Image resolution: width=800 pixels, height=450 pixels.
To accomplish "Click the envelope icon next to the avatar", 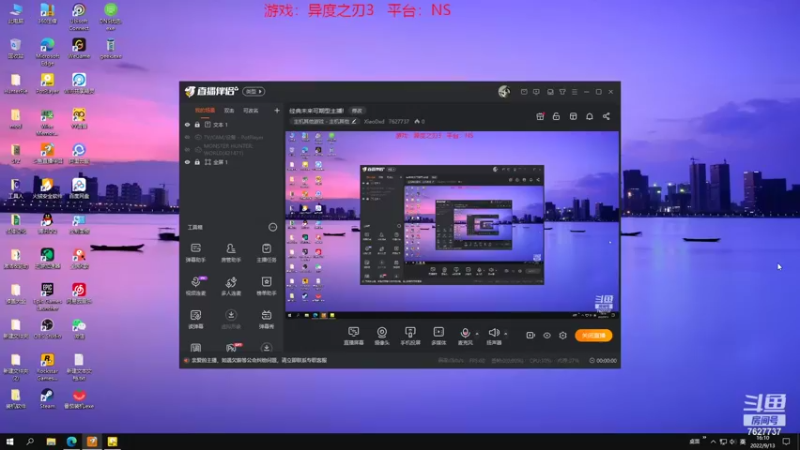I will click(x=524, y=92).
